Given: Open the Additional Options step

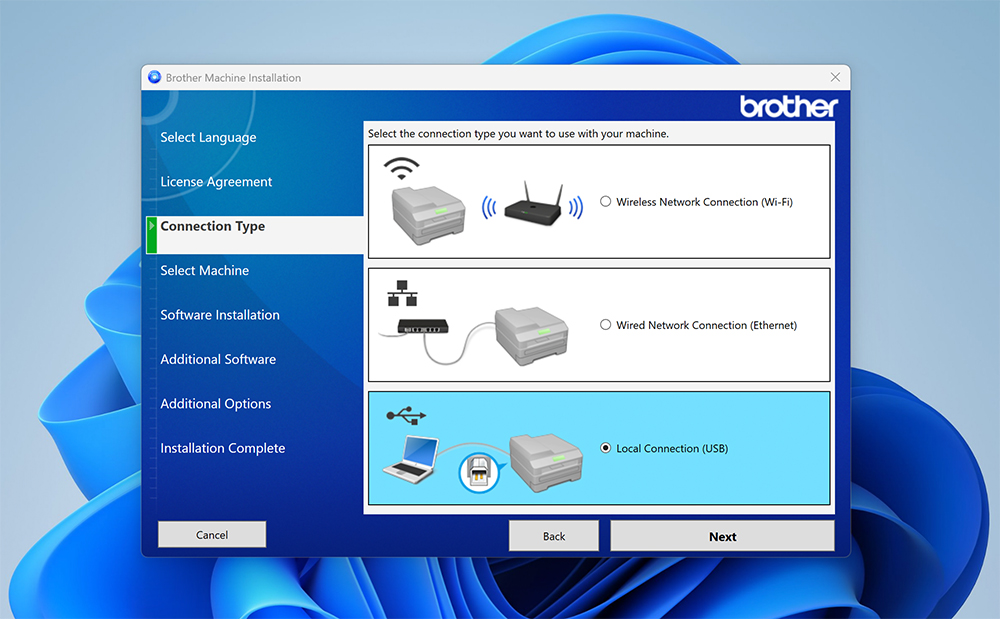Looking at the screenshot, I should coord(216,404).
